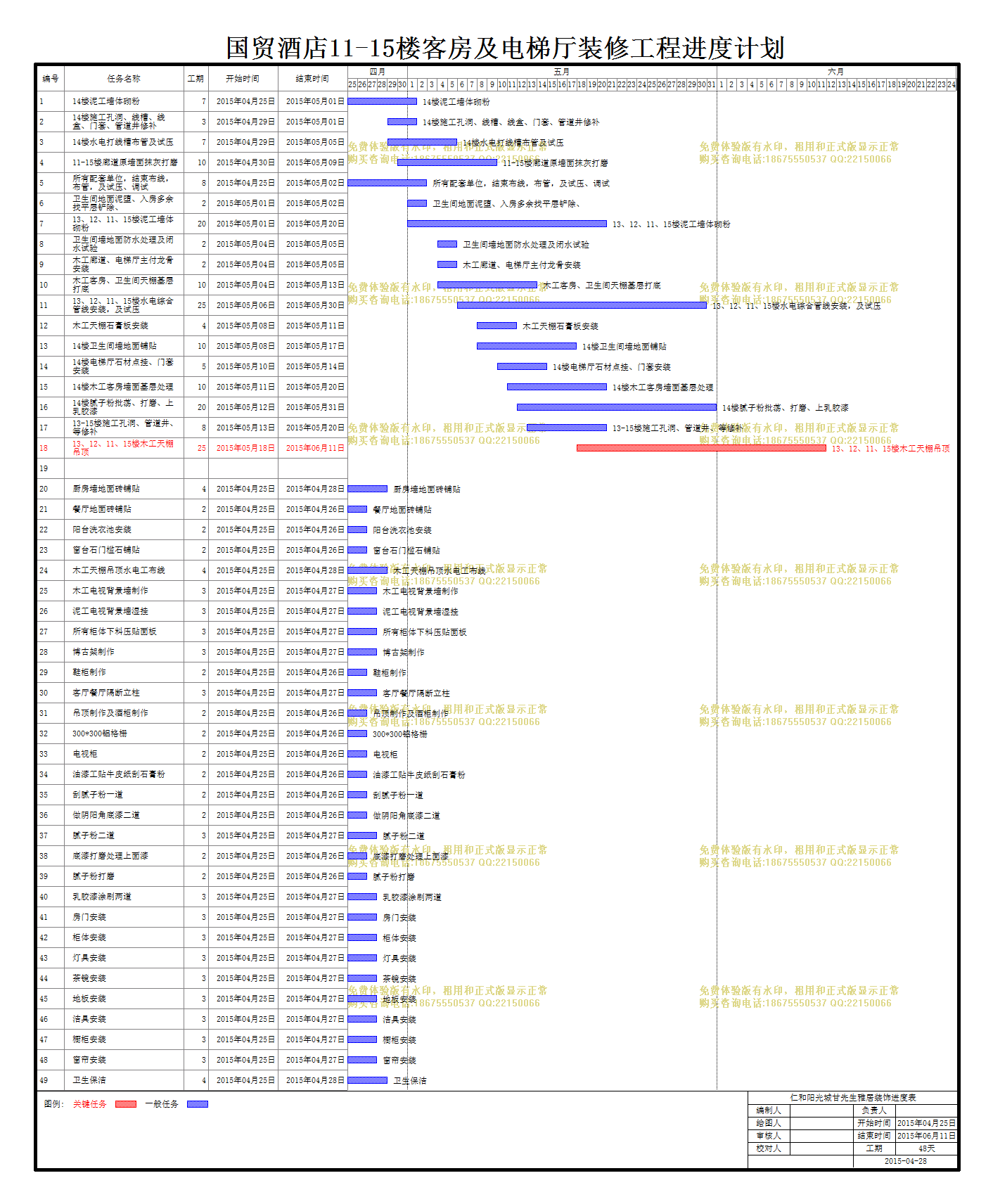
Task: Click the task name cell 灯具安装 in row 43
Action: 124,958
